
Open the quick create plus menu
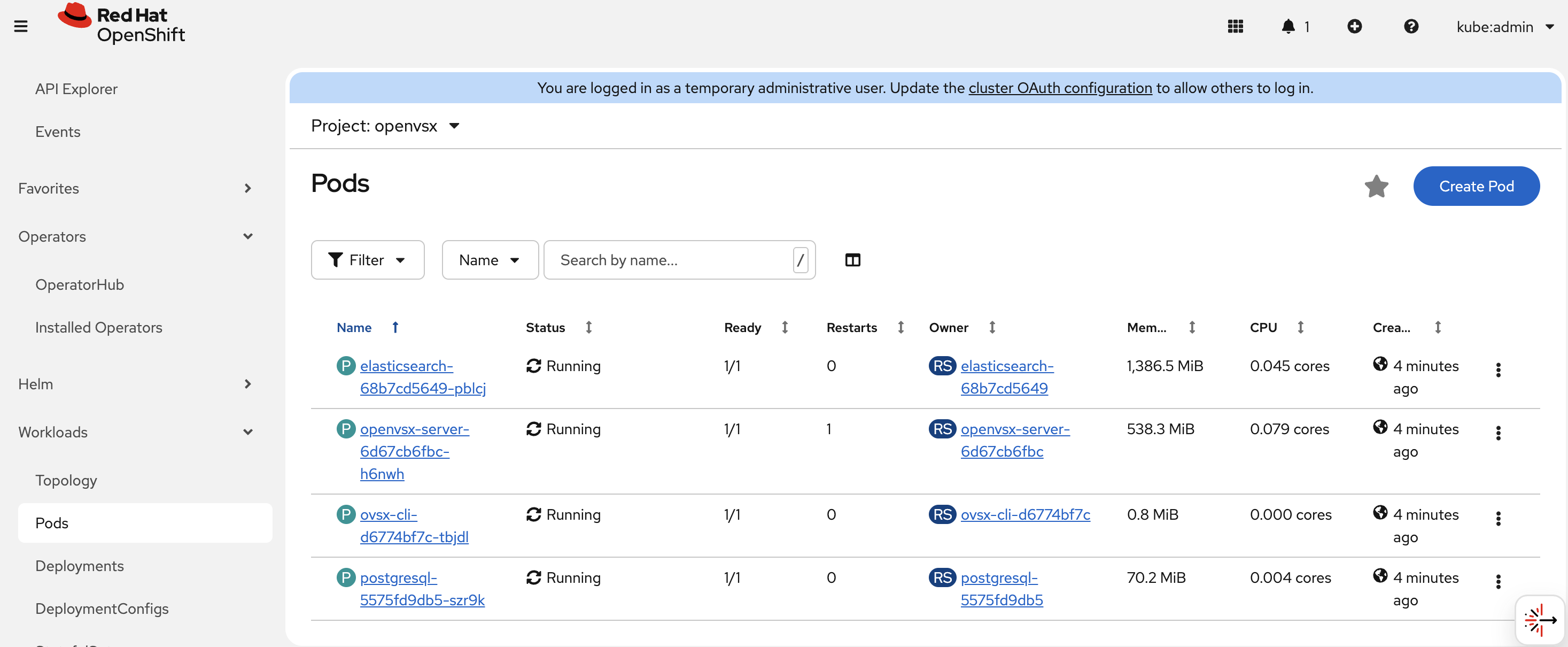tap(1354, 26)
